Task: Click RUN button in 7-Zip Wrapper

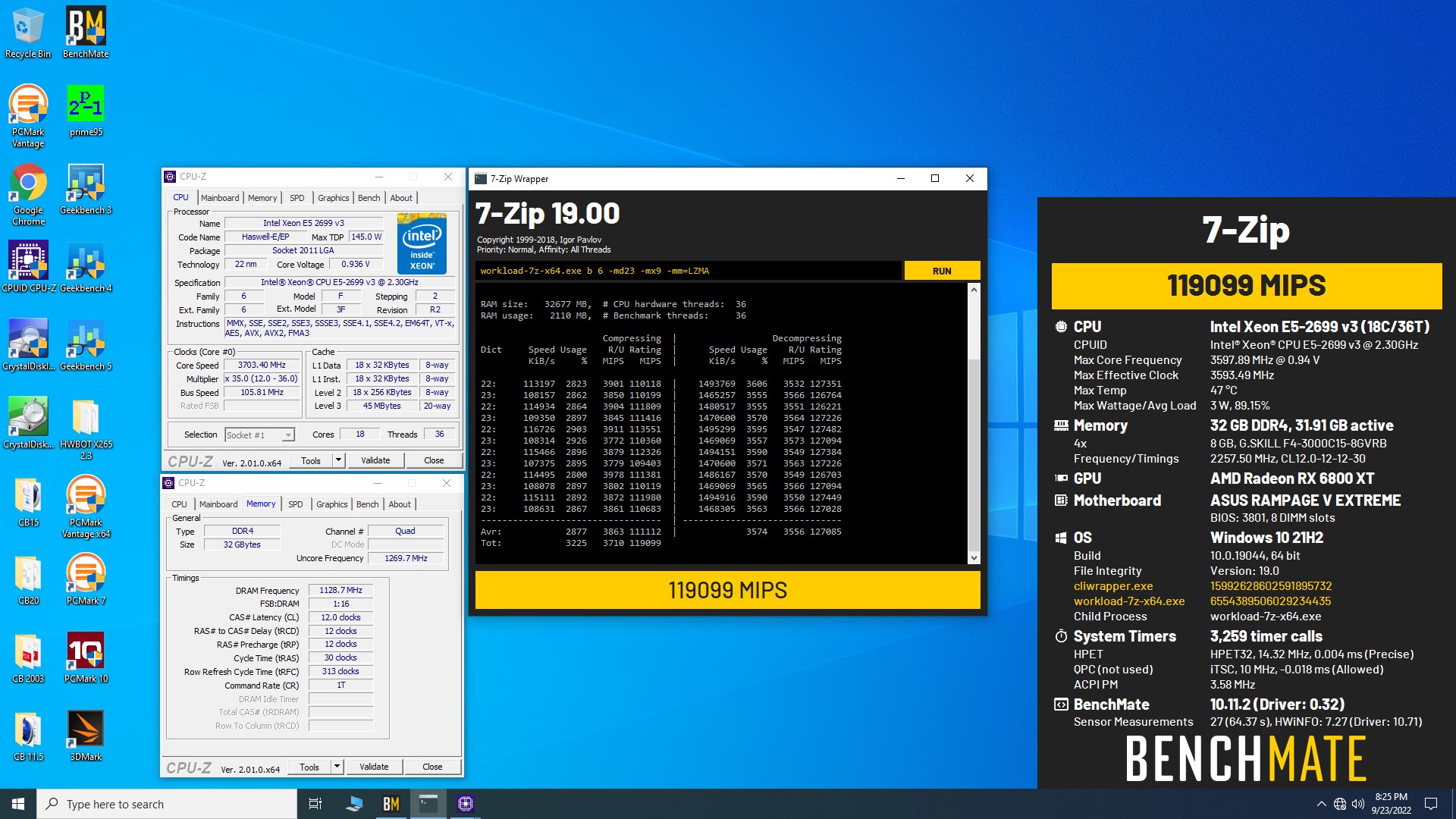Action: tap(942, 271)
